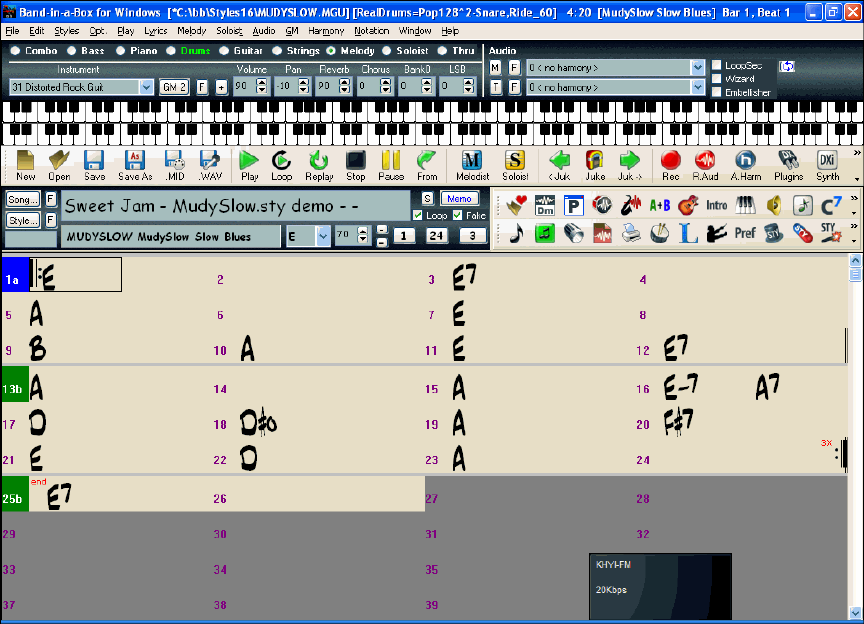Click the green notation icon
Screen dimensions: 864x624
pos(544,233)
